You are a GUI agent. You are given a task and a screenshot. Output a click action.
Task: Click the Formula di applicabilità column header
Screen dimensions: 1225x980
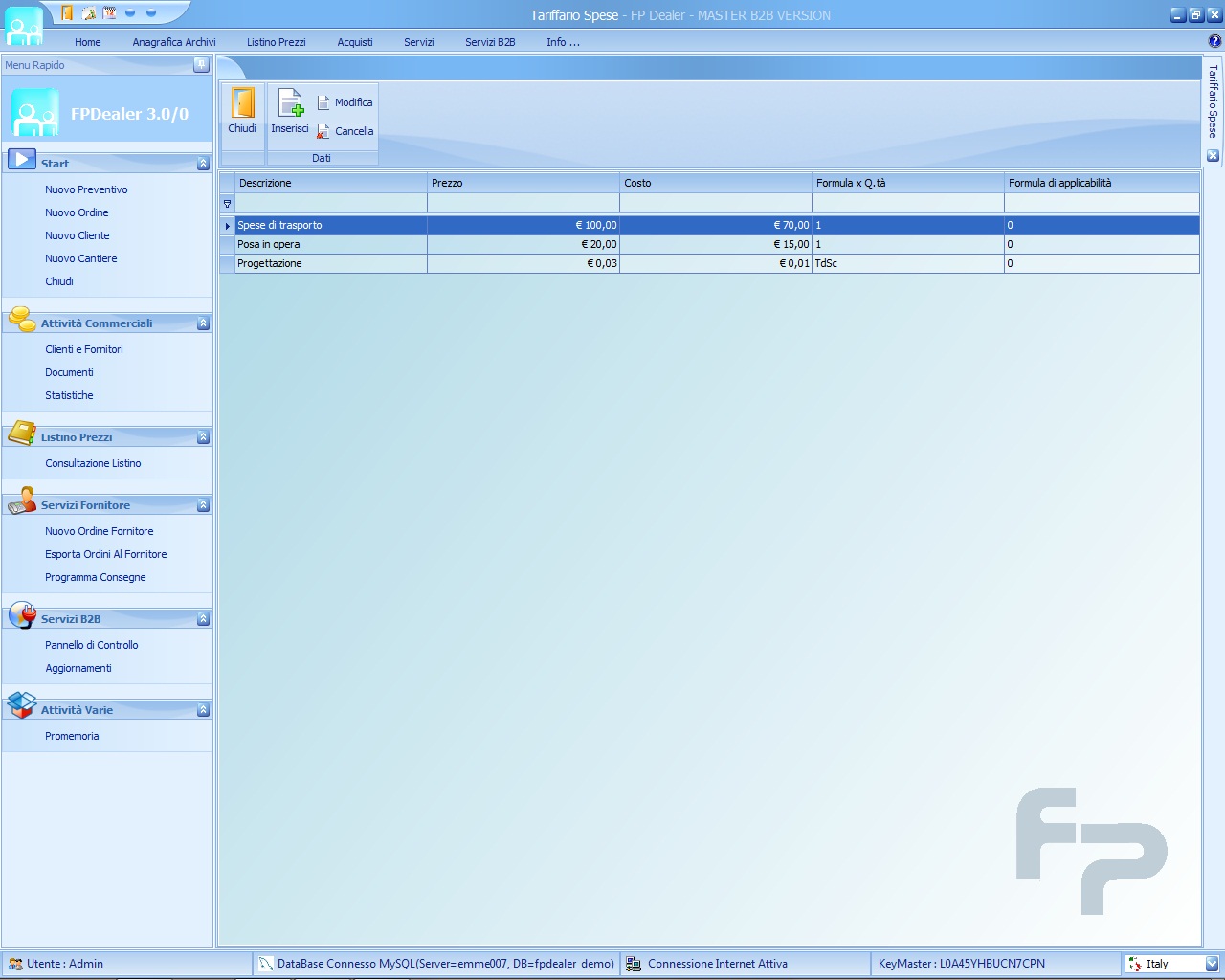(x=1102, y=183)
